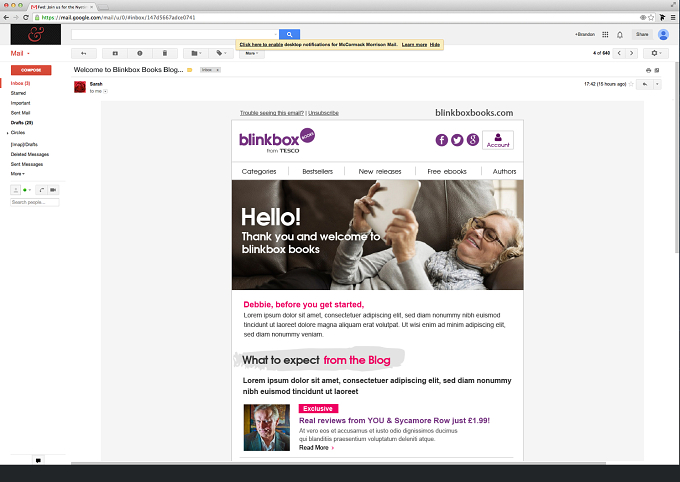The height and width of the screenshot is (482, 680).
Task: Open blinkbox Twitter icon
Action: pyautogui.click(x=457, y=140)
